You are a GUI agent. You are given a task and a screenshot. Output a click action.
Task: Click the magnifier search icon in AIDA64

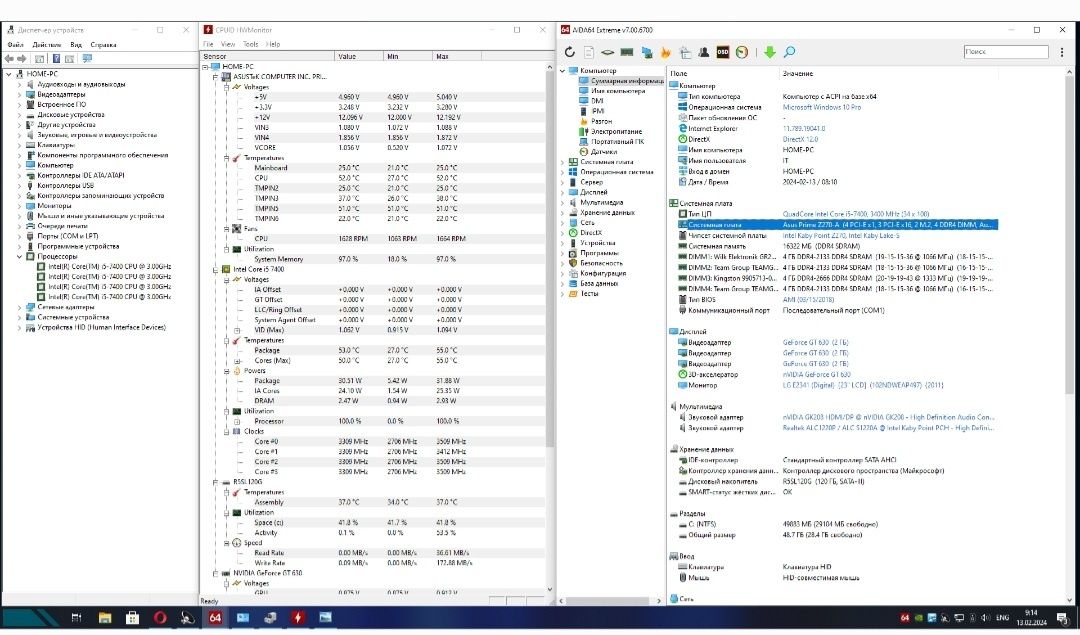tap(789, 52)
